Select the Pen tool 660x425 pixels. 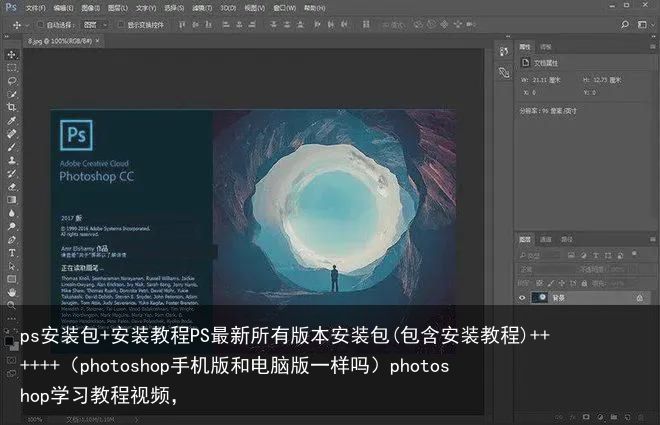pyautogui.click(x=12, y=240)
